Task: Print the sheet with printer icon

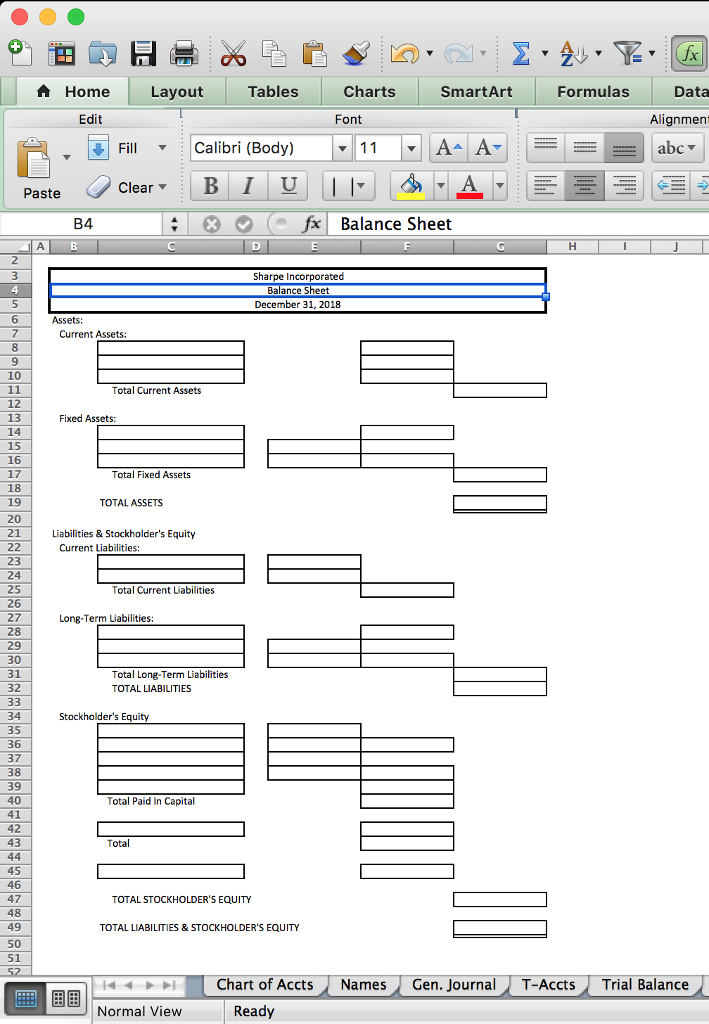Action: point(184,54)
